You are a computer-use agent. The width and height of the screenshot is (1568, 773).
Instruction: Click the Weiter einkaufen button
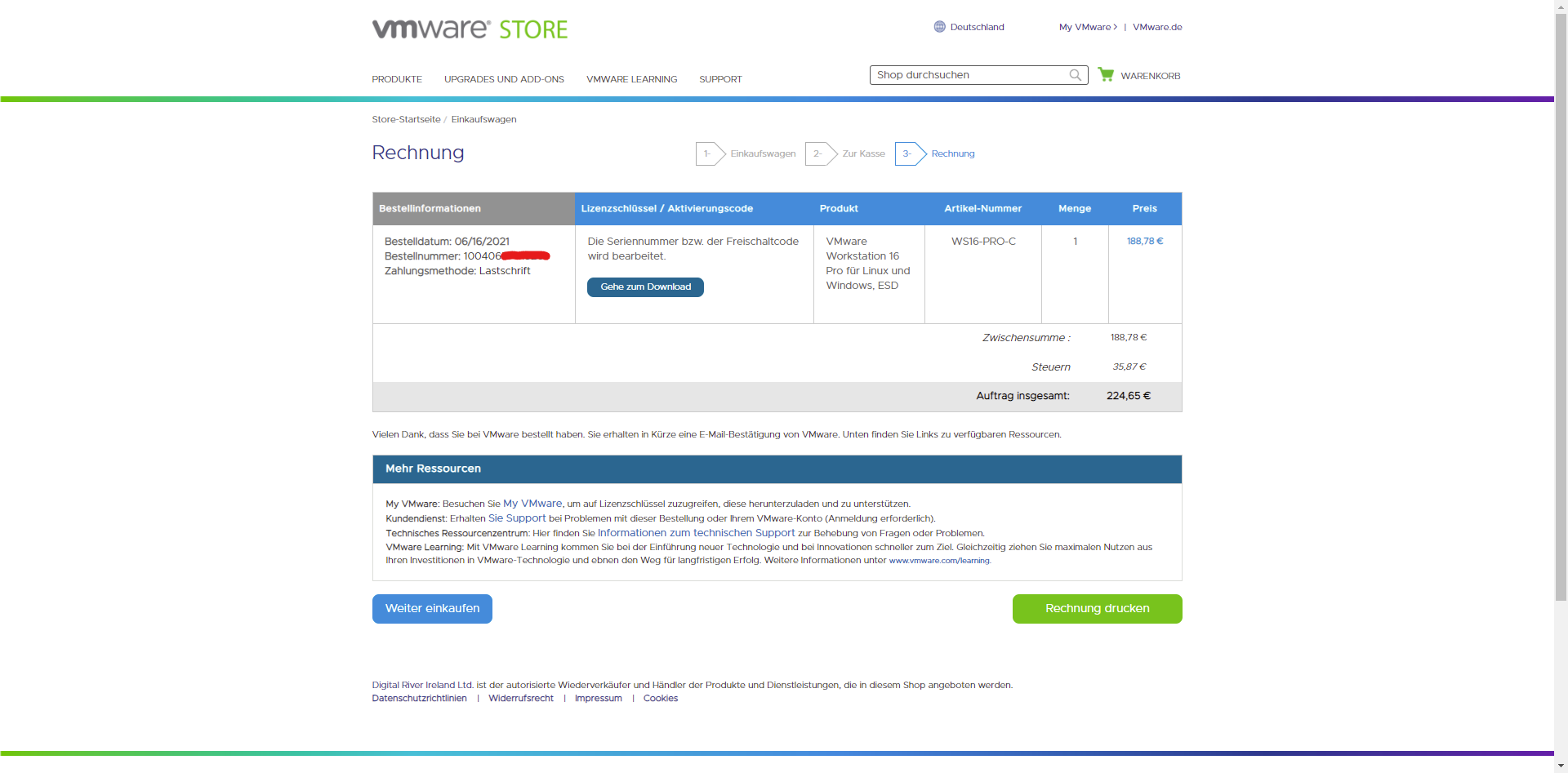coord(432,609)
